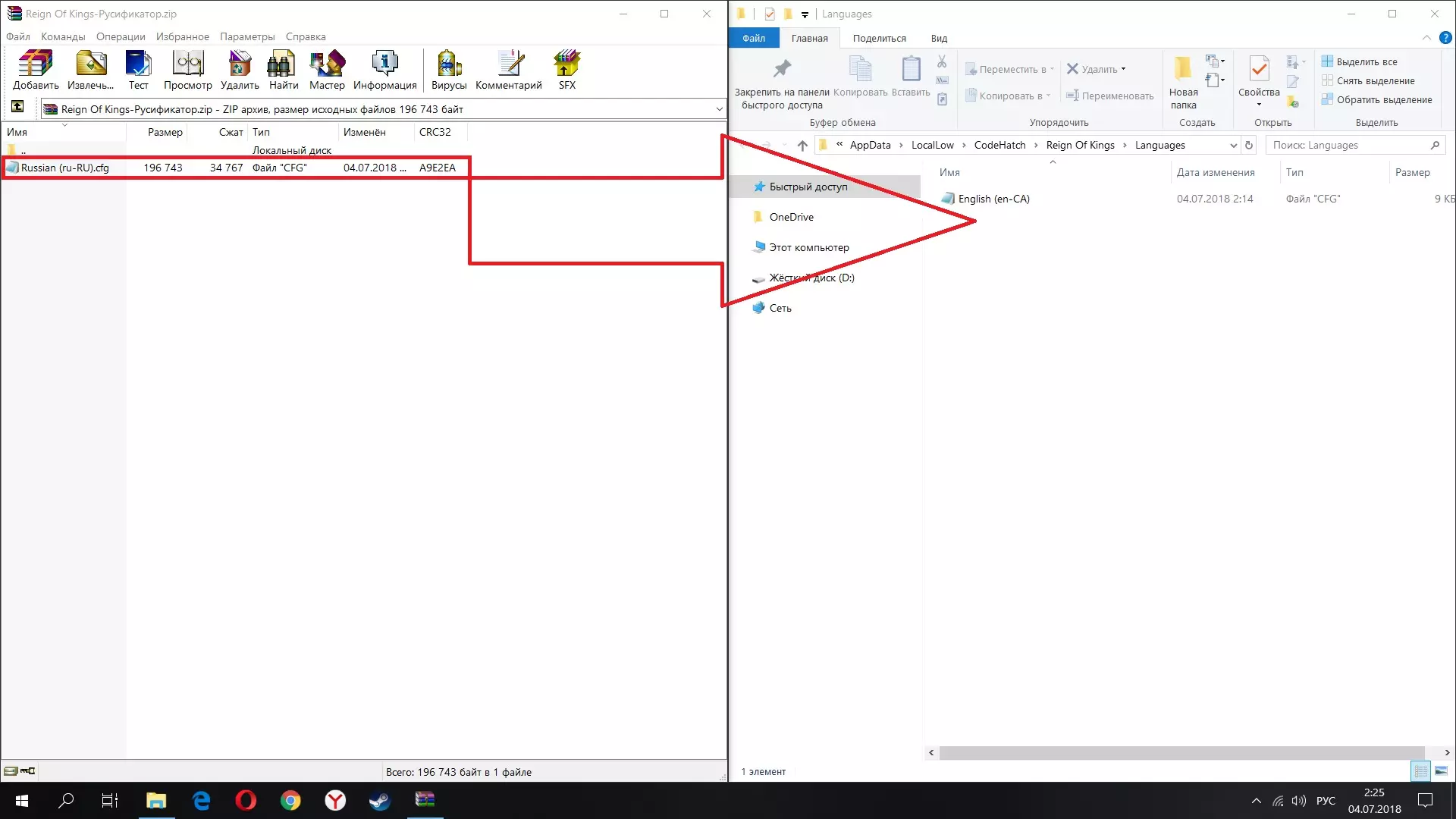Open the Find files binoculars icon
The image size is (1456, 819).
click(x=283, y=65)
